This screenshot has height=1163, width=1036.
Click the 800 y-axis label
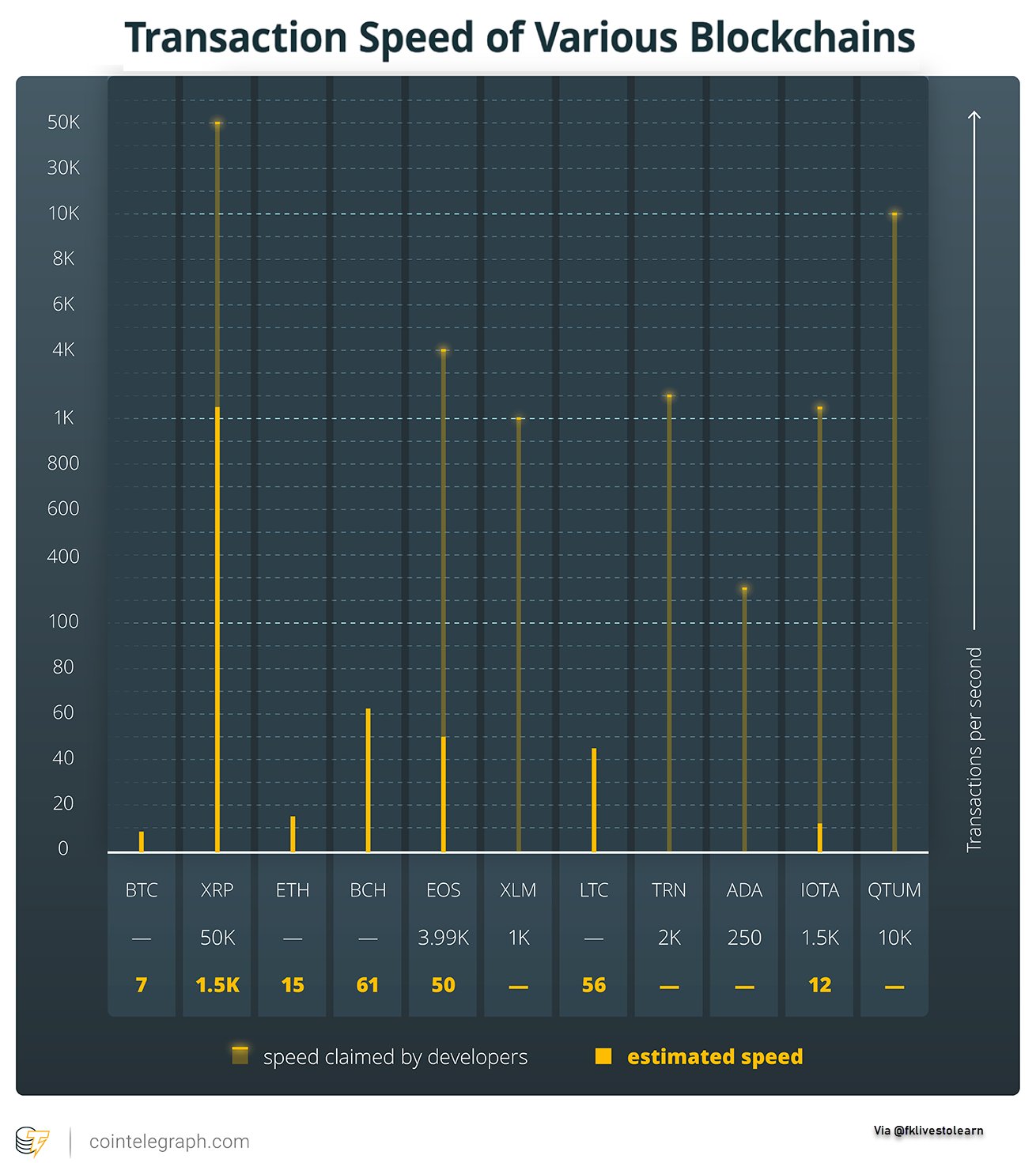coord(63,463)
